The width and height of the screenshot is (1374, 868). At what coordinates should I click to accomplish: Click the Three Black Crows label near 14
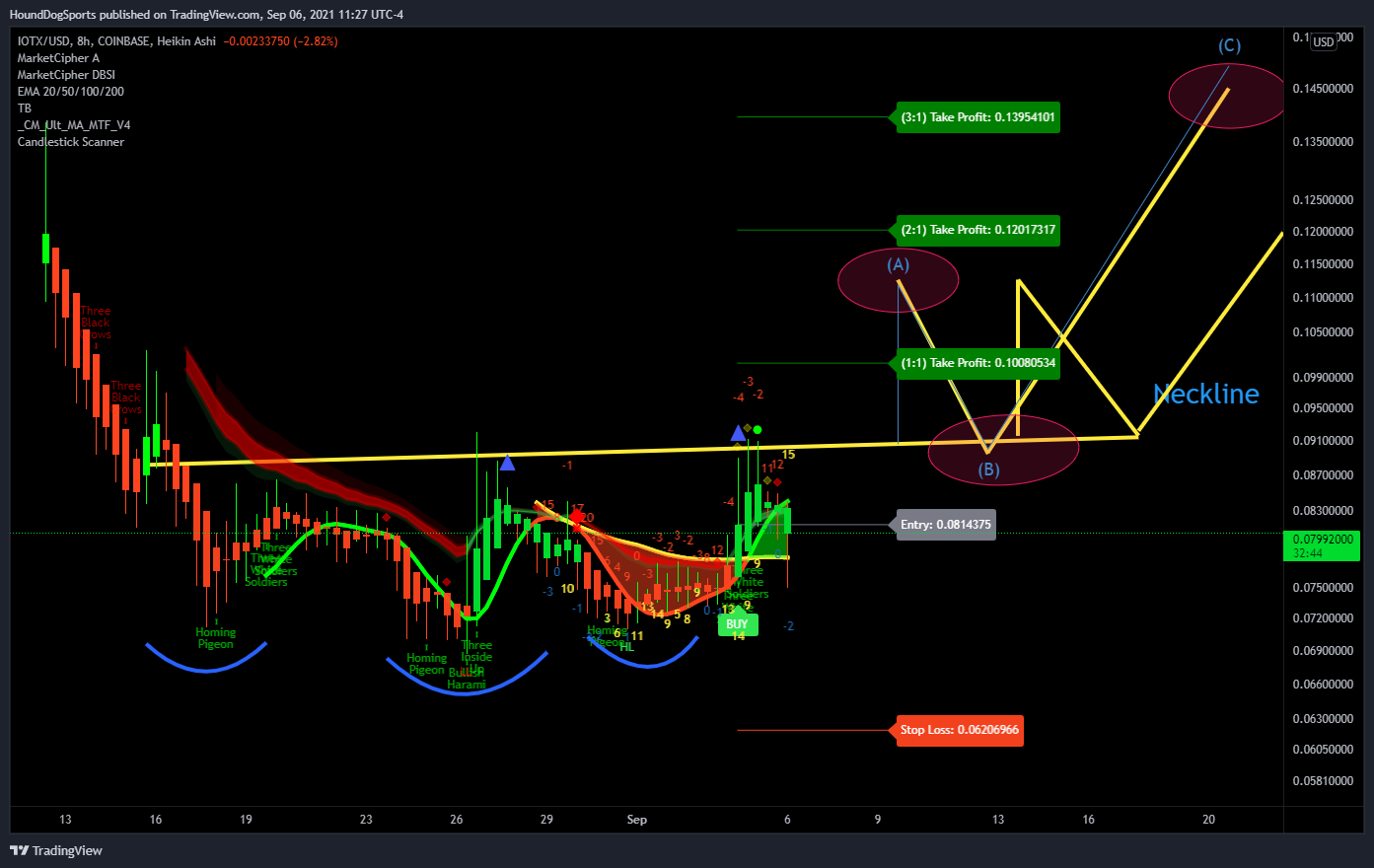click(96, 323)
